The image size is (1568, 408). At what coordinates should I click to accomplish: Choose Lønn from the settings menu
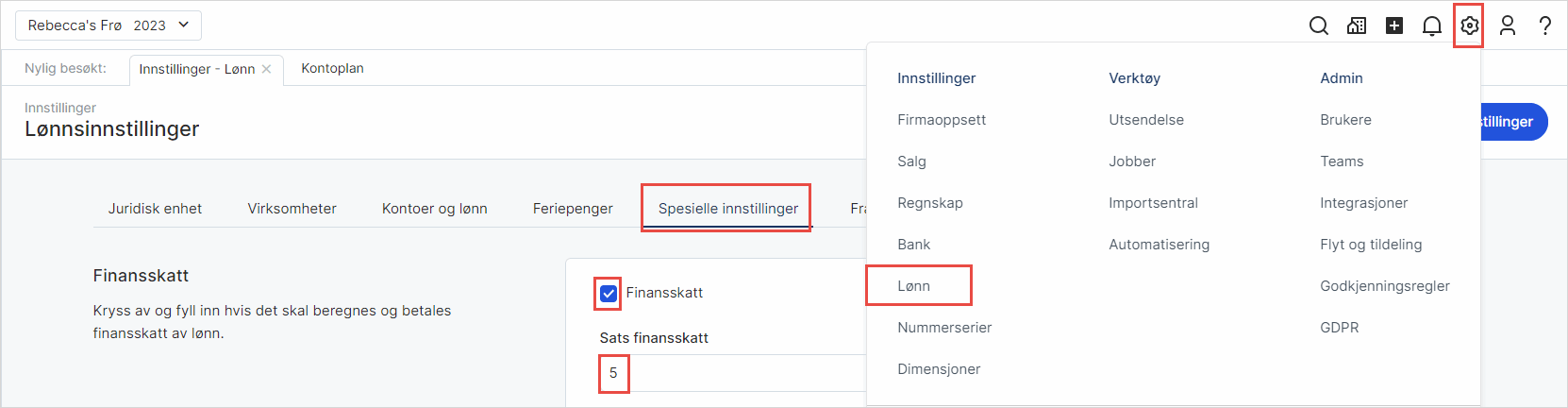[x=914, y=286]
